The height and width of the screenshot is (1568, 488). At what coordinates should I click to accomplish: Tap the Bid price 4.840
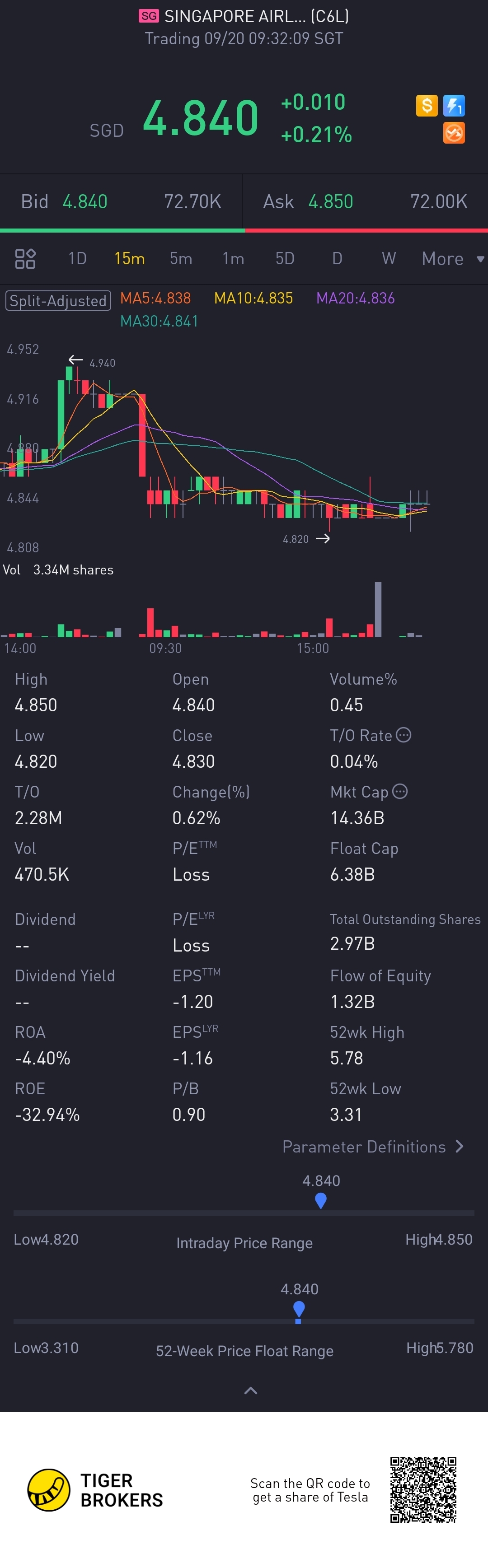[x=85, y=201]
